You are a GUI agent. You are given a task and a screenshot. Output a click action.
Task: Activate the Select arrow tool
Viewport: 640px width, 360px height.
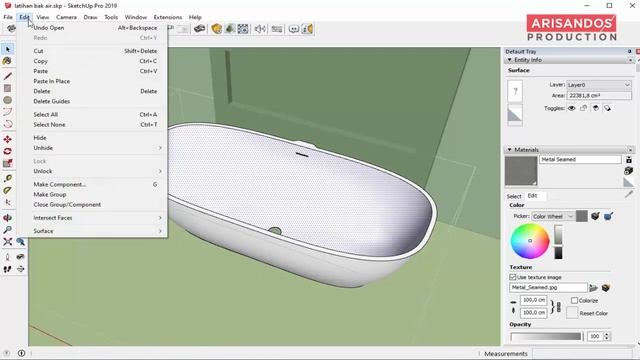7,49
